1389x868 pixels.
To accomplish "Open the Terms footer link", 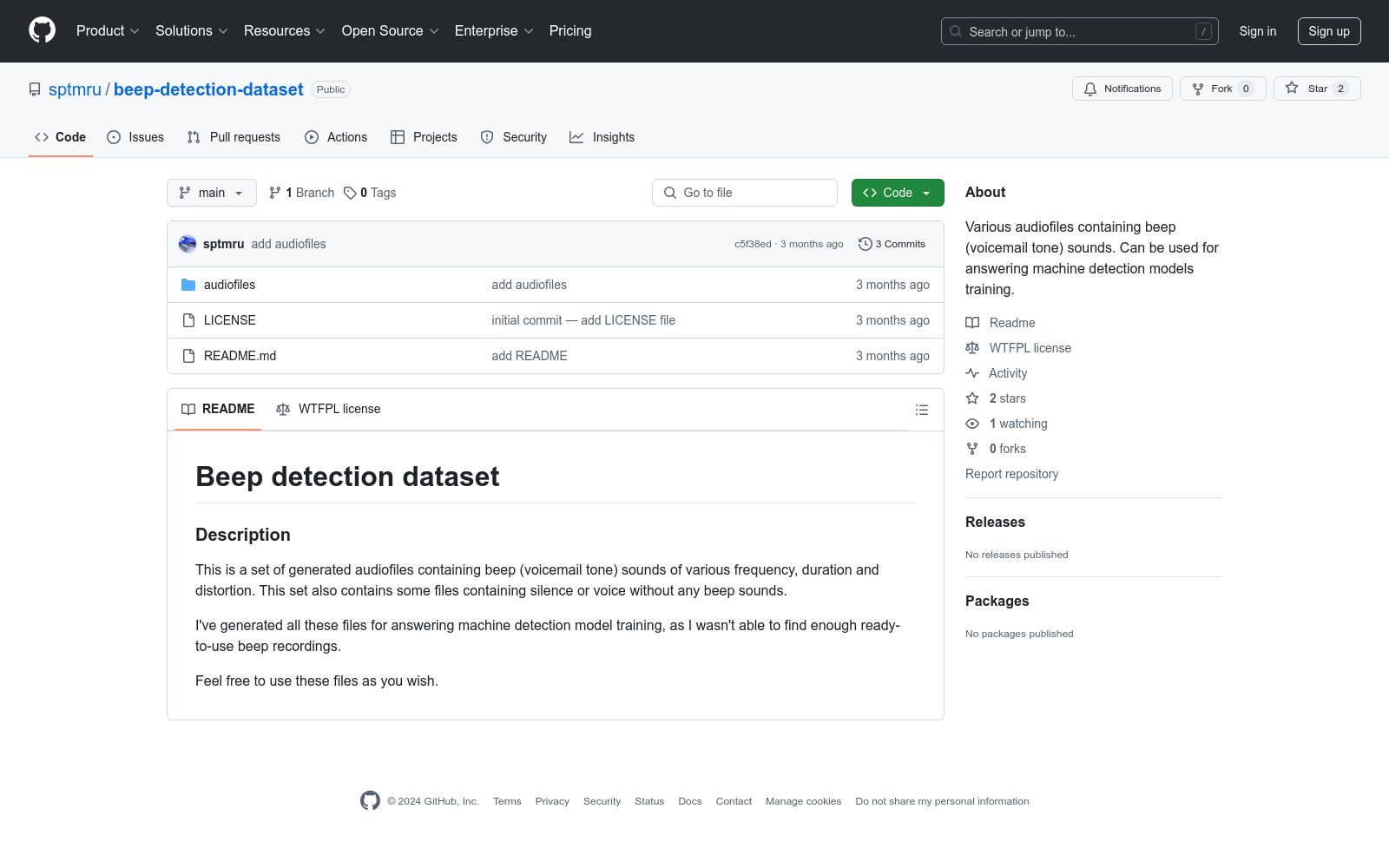I will (x=507, y=801).
